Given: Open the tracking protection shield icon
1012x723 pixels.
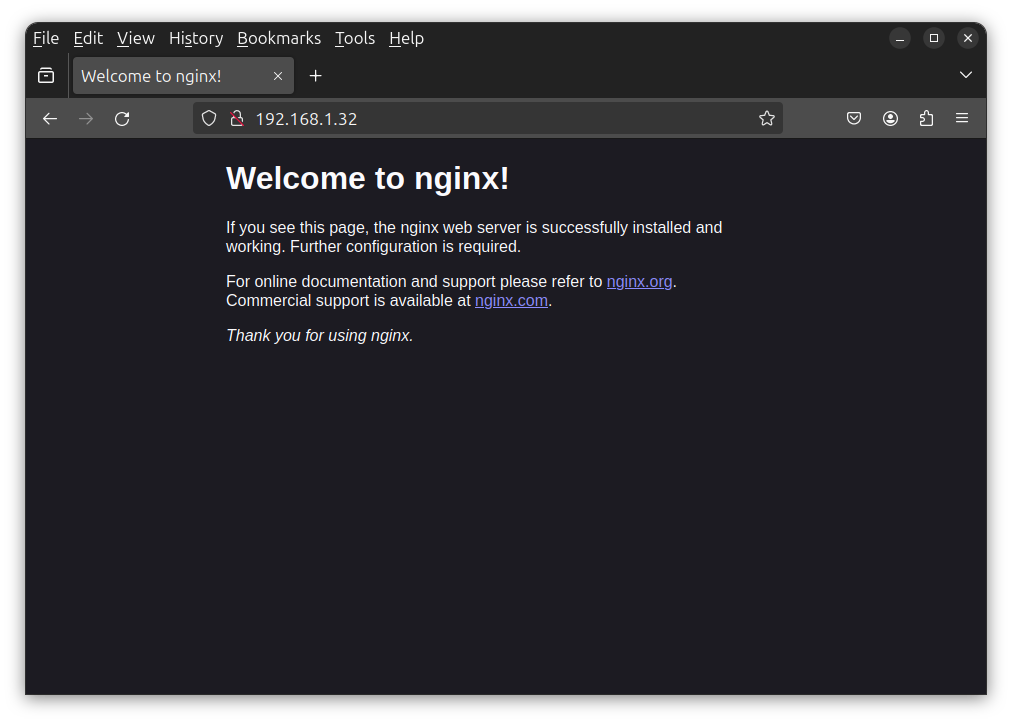Looking at the screenshot, I should 208,118.
